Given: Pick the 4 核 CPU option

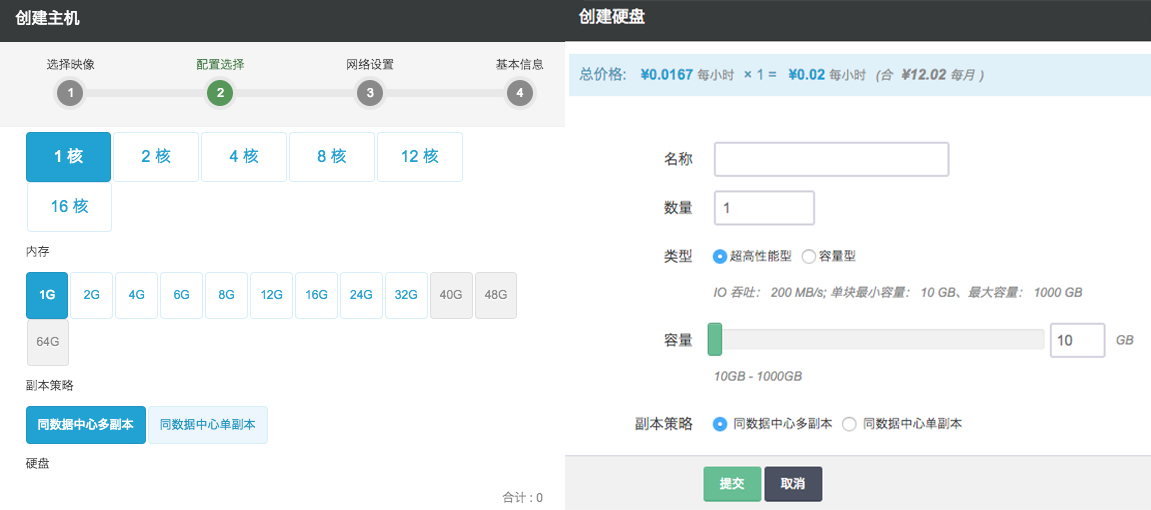Looking at the screenshot, I should coord(244,156).
